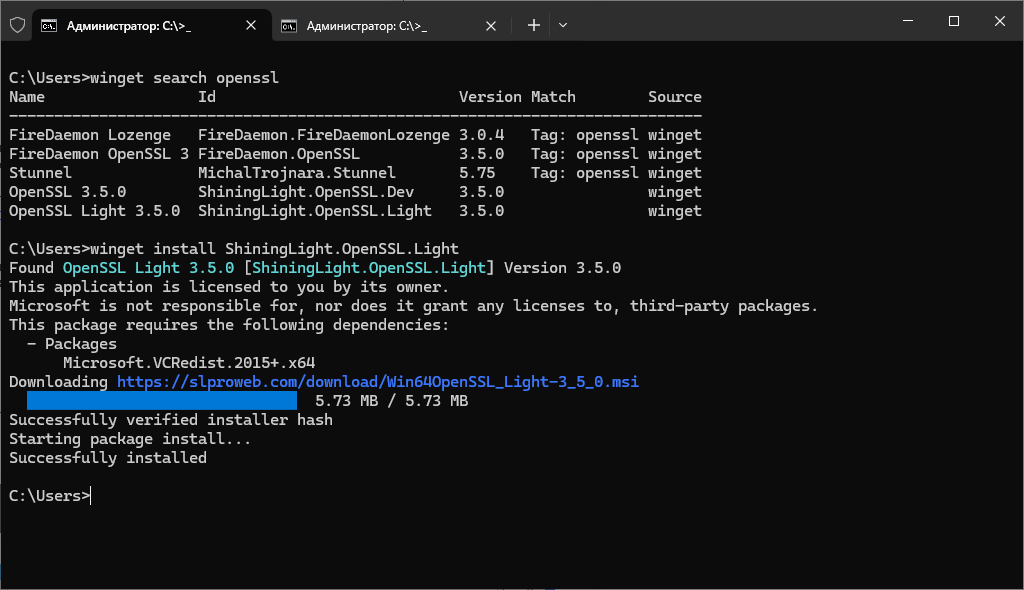Viewport: 1024px width, 590px height.
Task: Click 'FireDaemon.OpenSSL' Id entry
Action: coord(279,154)
